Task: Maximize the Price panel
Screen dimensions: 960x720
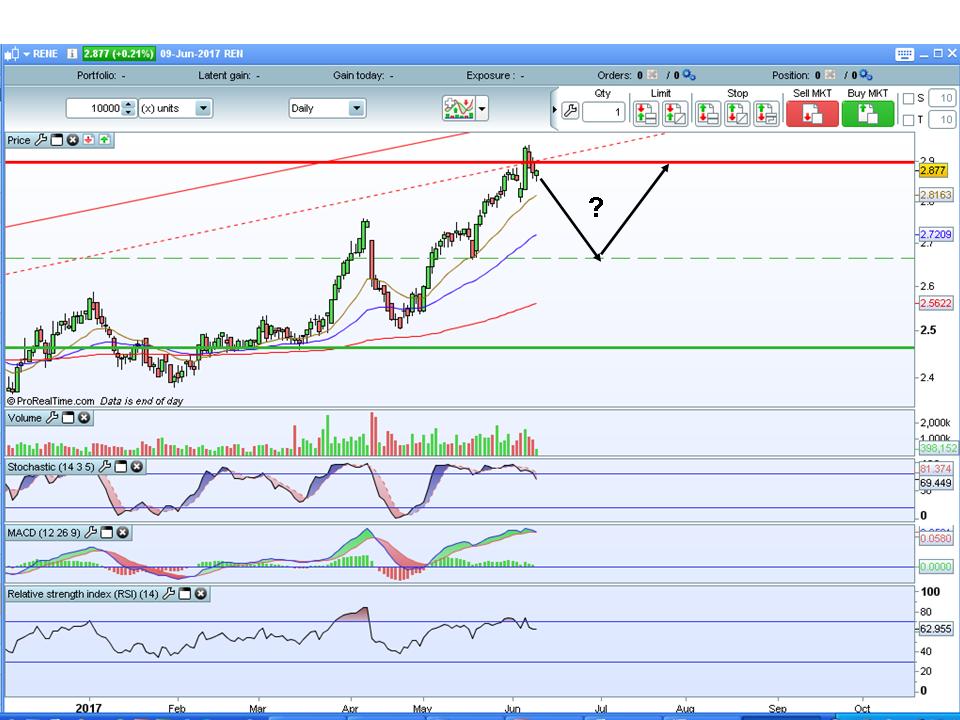Action: [x=57, y=140]
